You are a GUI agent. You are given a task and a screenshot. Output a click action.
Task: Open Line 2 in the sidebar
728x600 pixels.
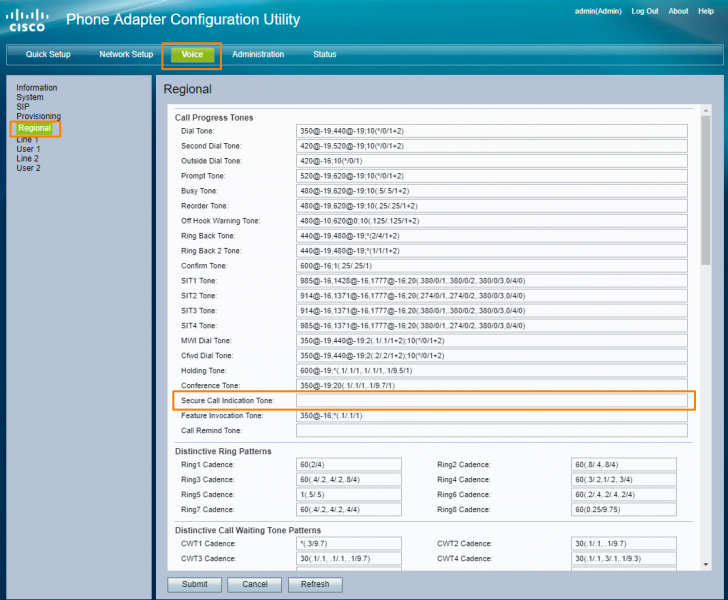27,158
